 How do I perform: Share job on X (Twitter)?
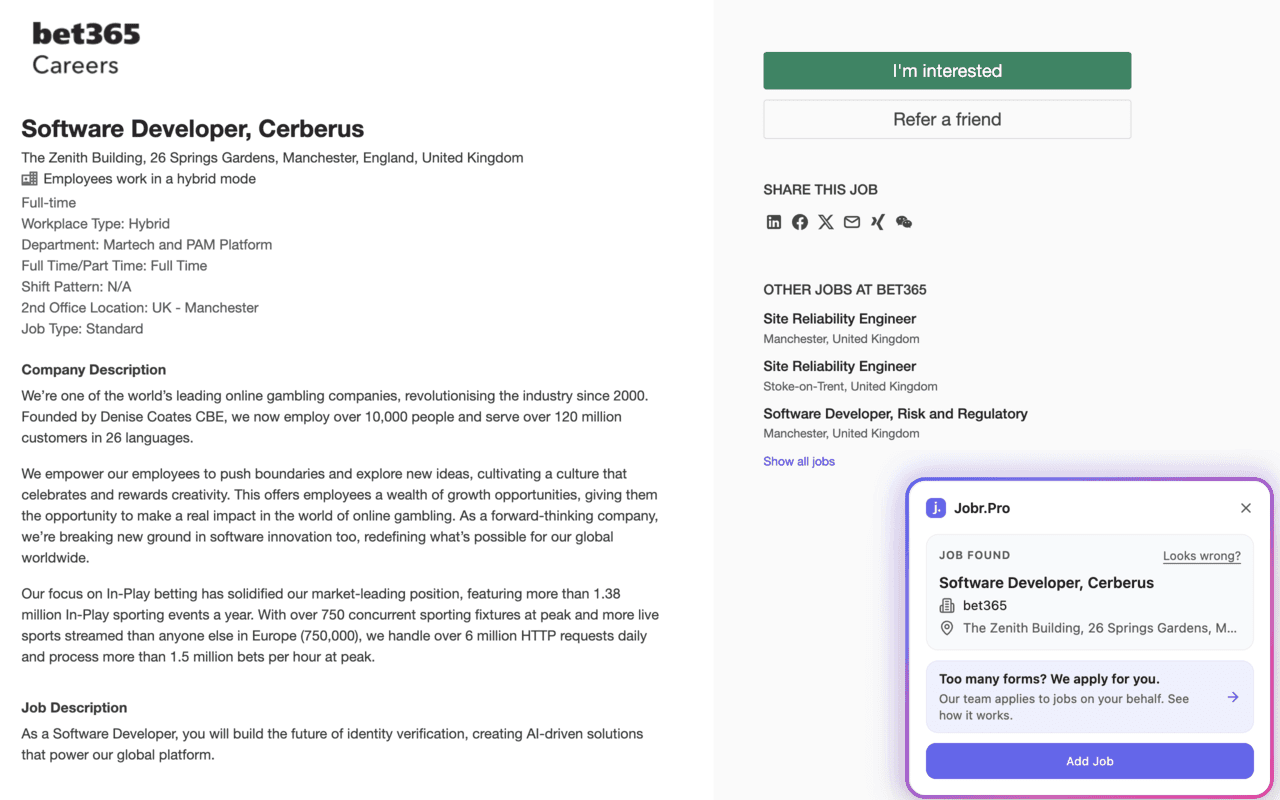tap(826, 222)
